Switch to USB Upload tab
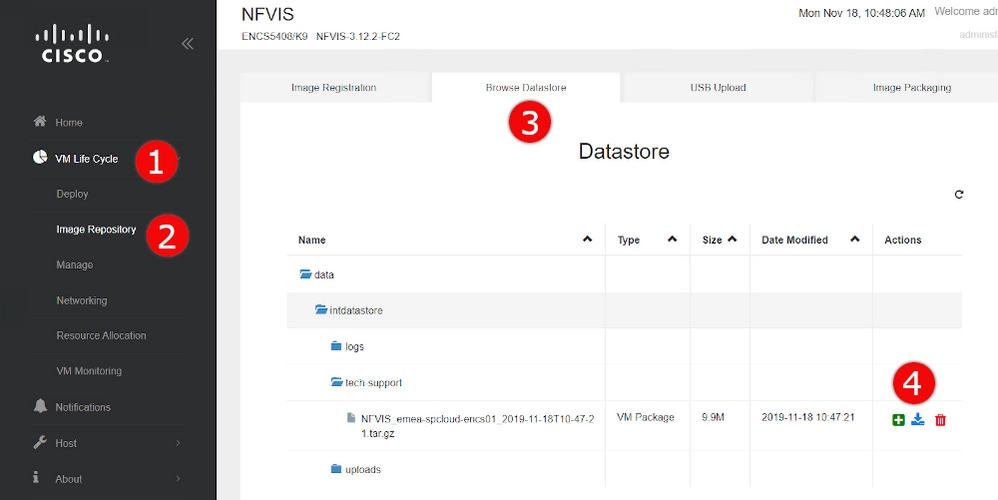This screenshot has height=500, width=998. 718,88
